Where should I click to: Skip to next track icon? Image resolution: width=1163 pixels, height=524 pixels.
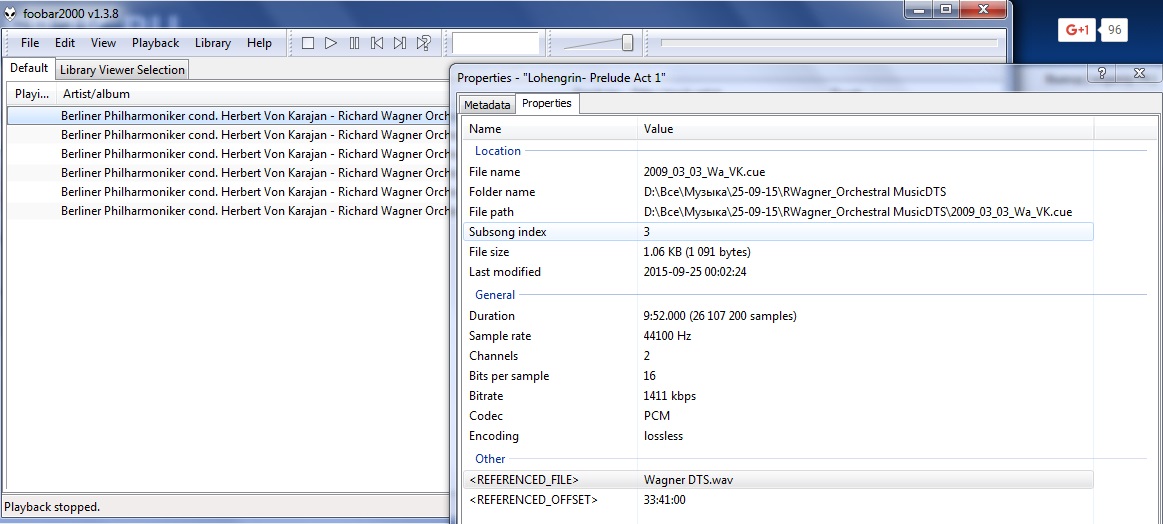click(x=400, y=43)
